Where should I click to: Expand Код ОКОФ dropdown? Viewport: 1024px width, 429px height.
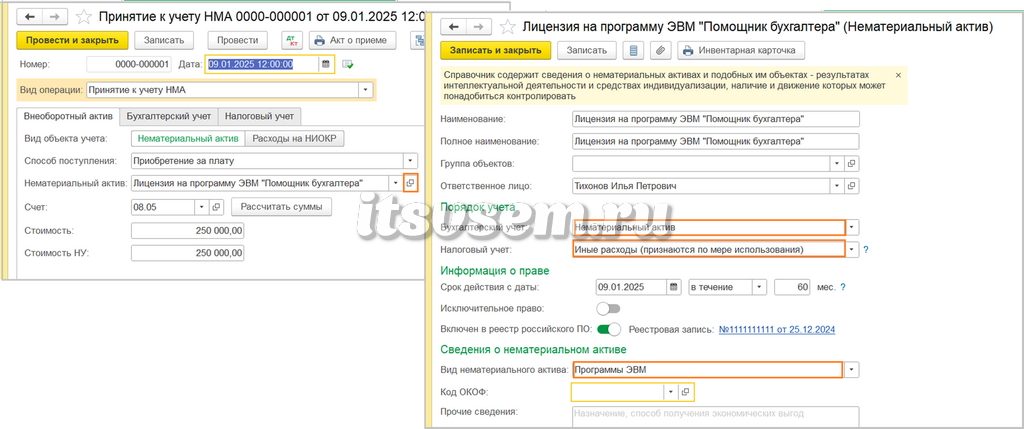tap(671, 392)
